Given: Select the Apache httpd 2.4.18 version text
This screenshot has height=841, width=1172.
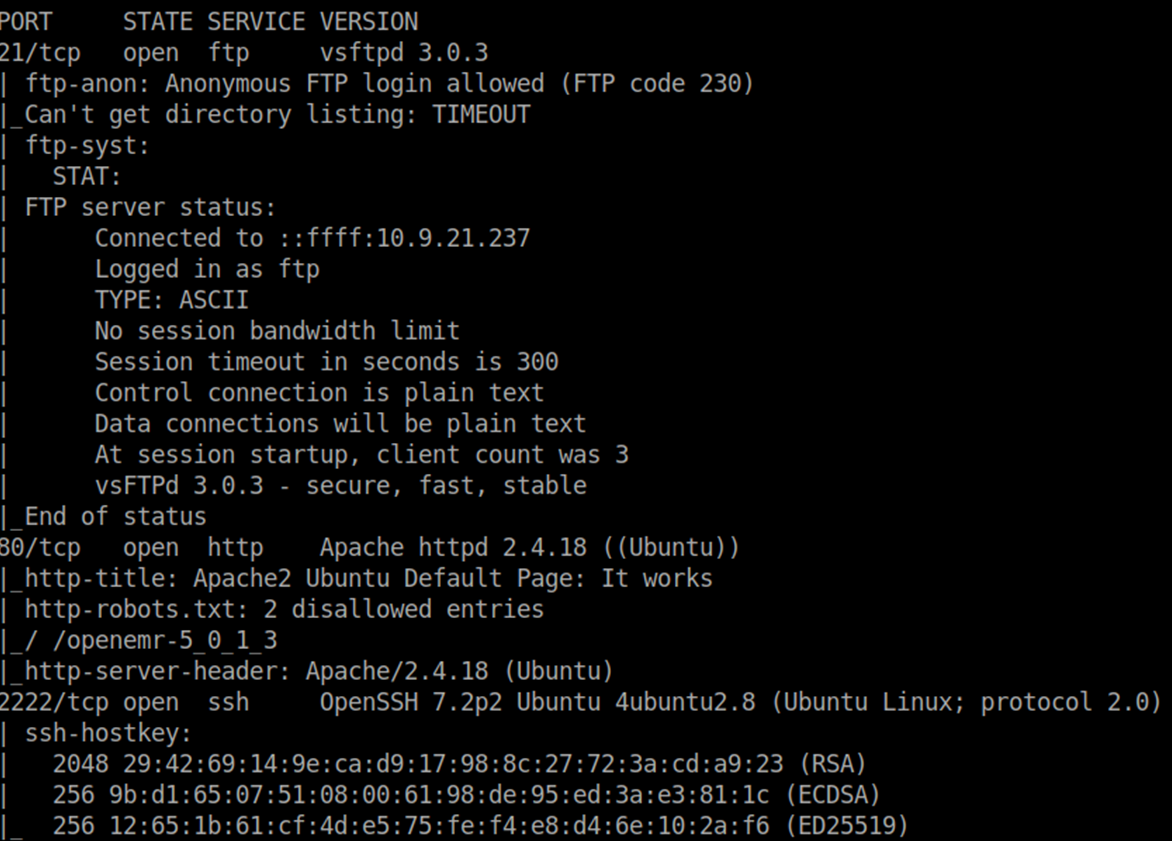Looking at the screenshot, I should 530,547.
